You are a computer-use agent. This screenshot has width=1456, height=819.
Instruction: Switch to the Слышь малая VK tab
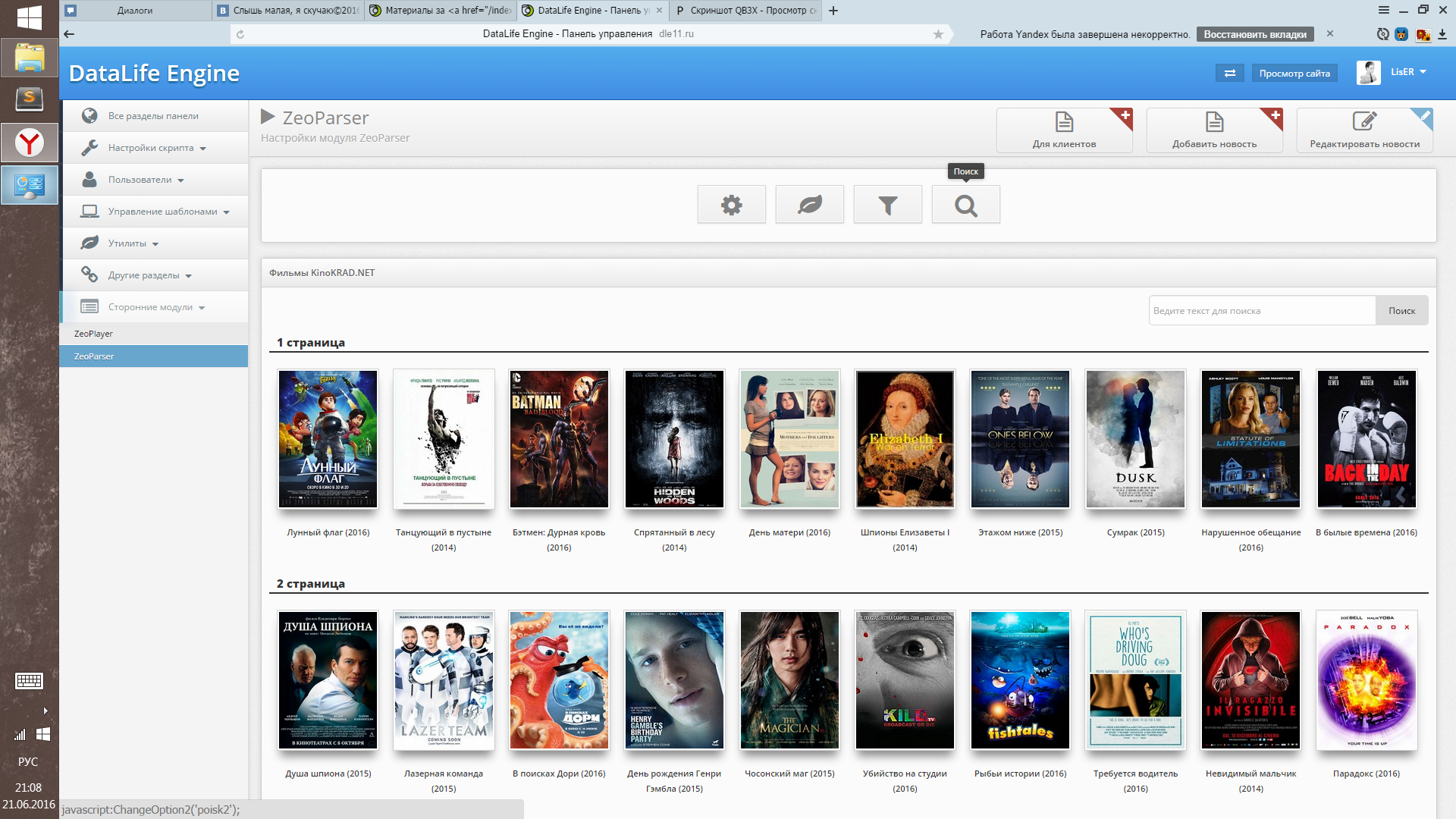coord(289,11)
